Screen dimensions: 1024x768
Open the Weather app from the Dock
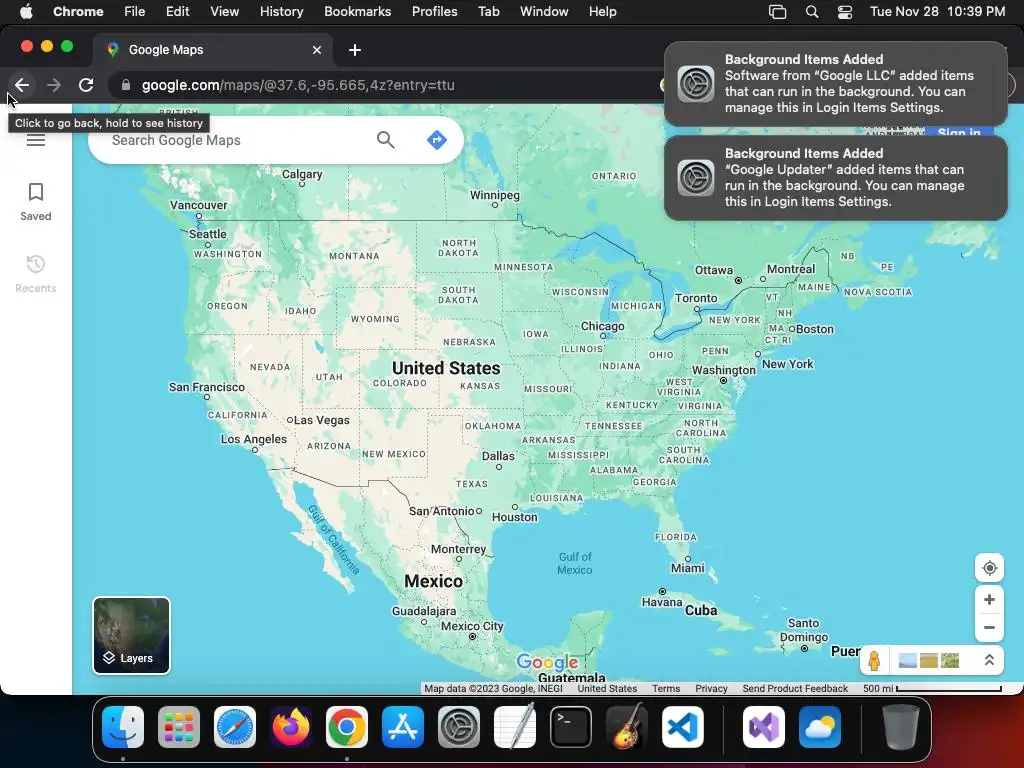click(x=820, y=727)
